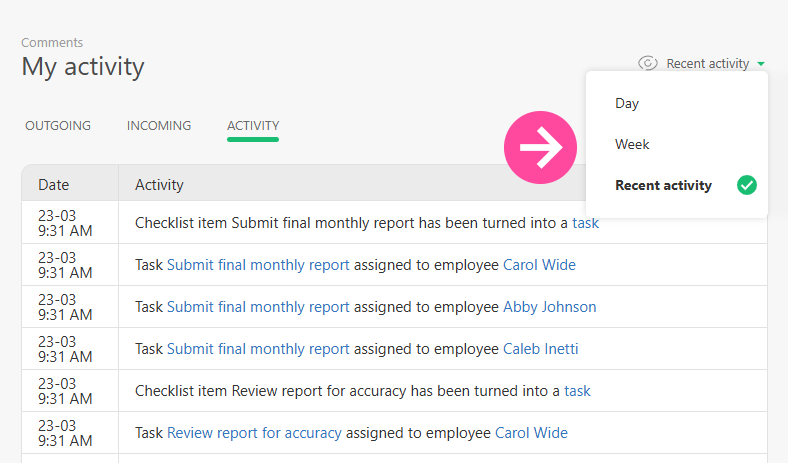Screen dimensions: 788x463
Task: Click the green checkmark next to Recent activity
Action: pyautogui.click(x=746, y=185)
